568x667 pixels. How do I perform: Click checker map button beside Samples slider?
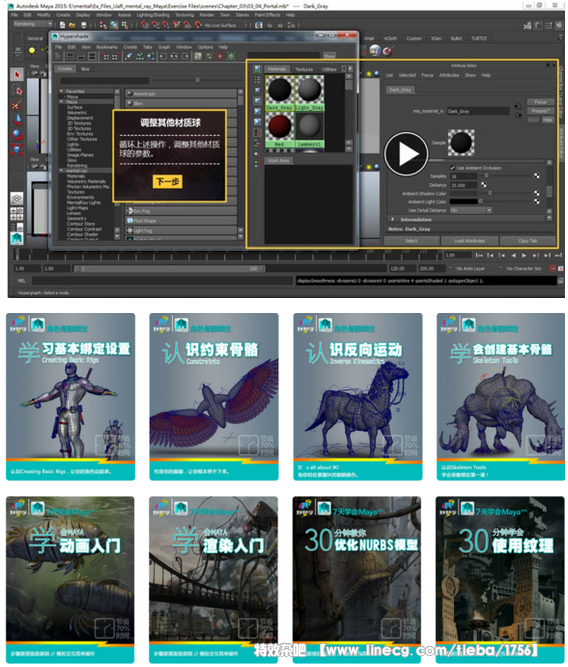(537, 176)
